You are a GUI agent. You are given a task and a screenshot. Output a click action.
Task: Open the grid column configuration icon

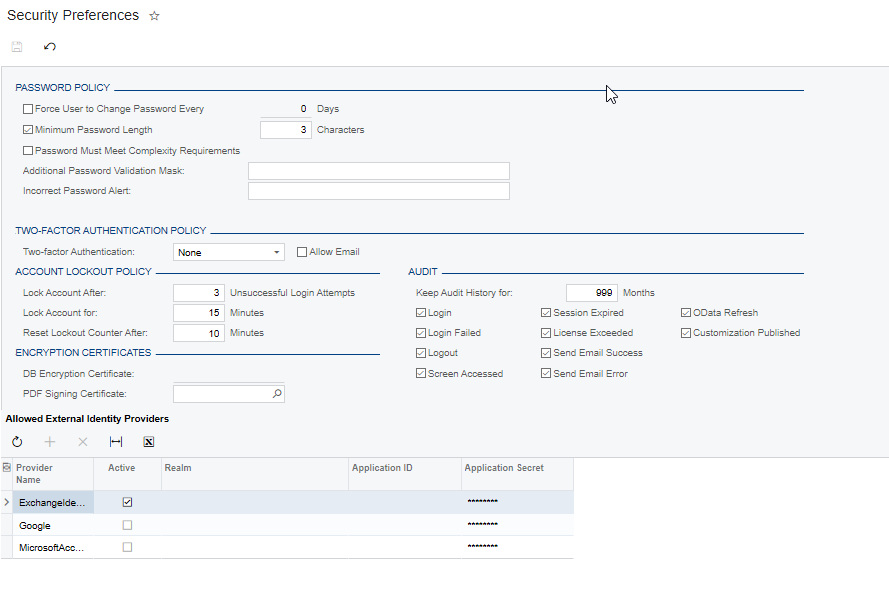(7, 467)
